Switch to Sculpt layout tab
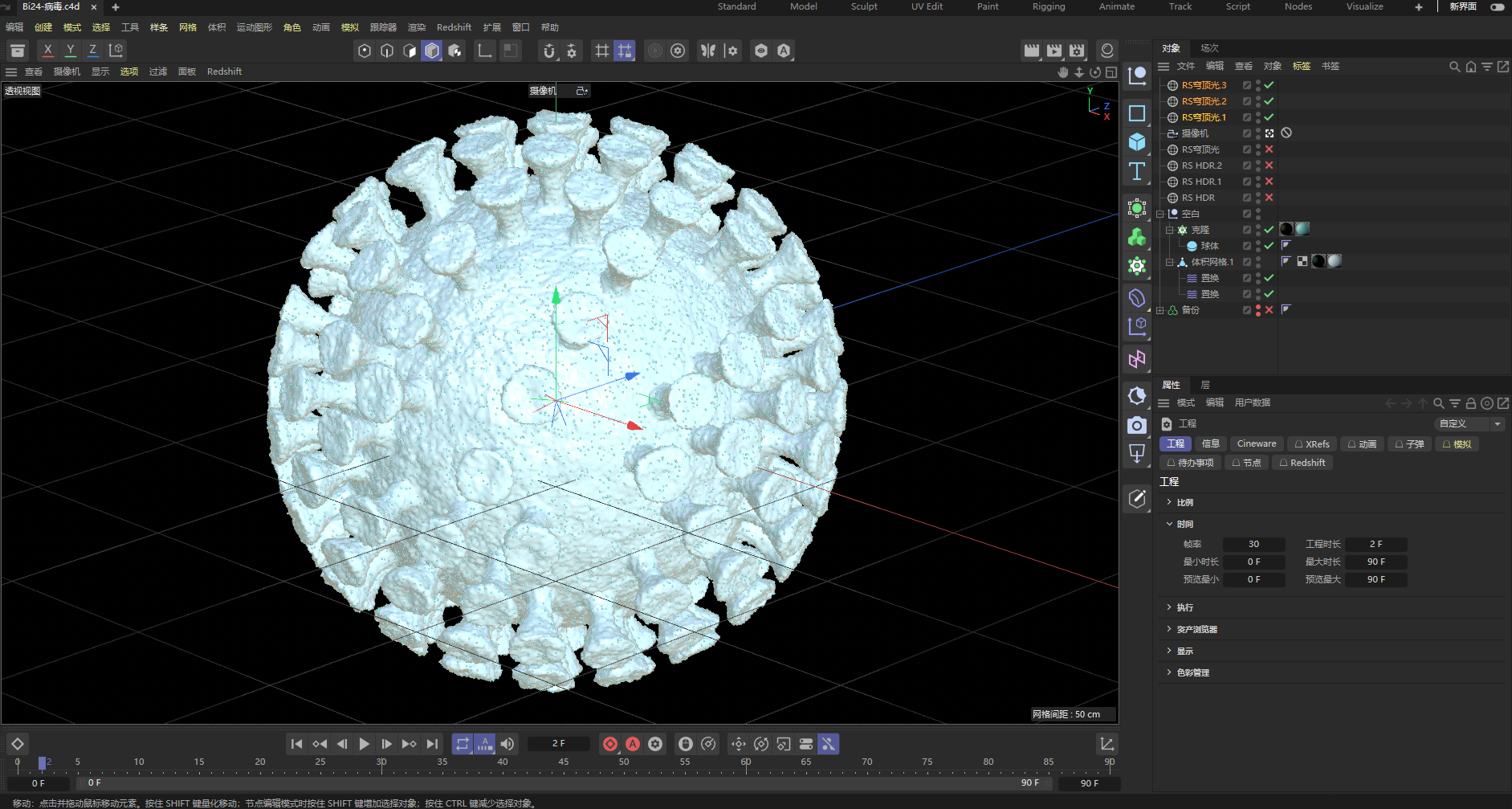The height and width of the screenshot is (809, 1512). coord(864,6)
